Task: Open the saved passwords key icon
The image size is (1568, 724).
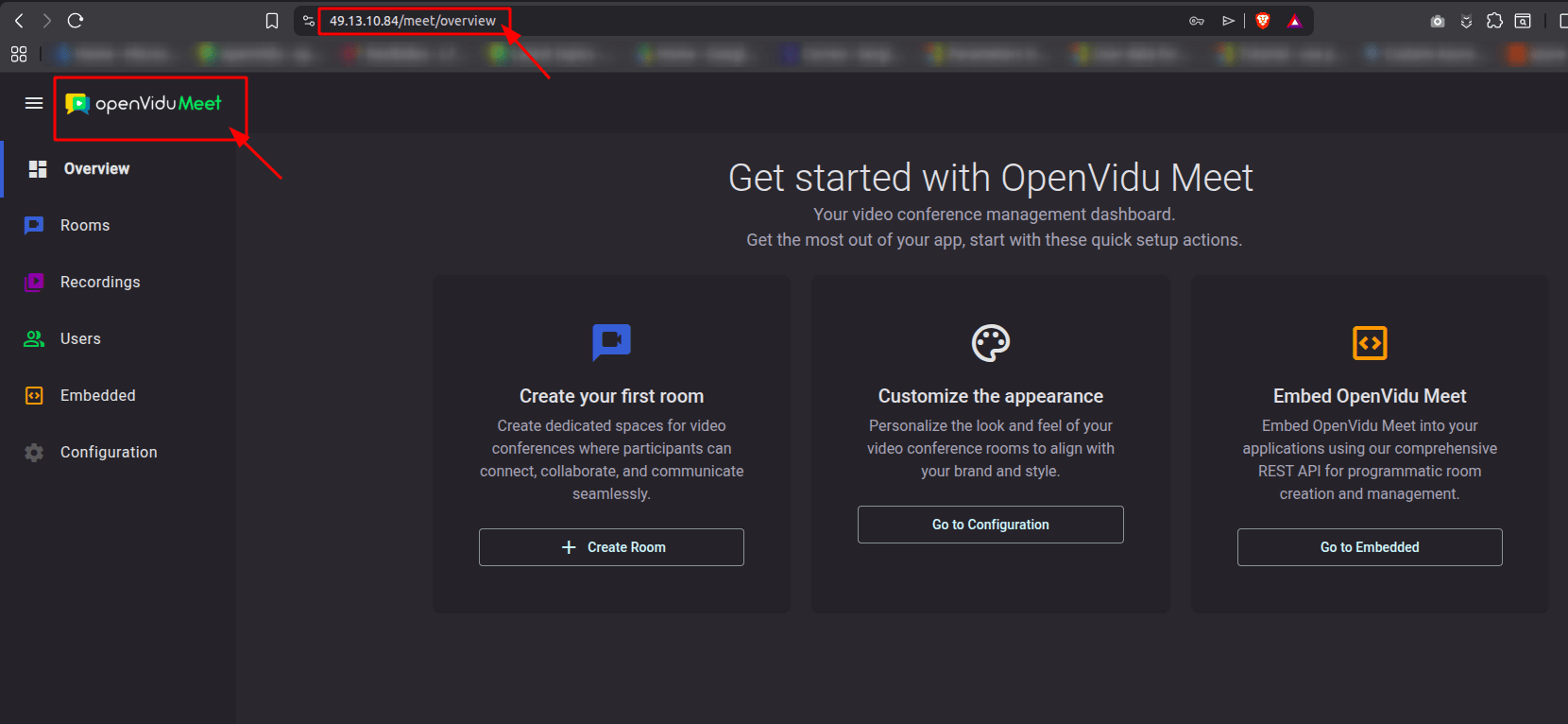Action: (1197, 21)
